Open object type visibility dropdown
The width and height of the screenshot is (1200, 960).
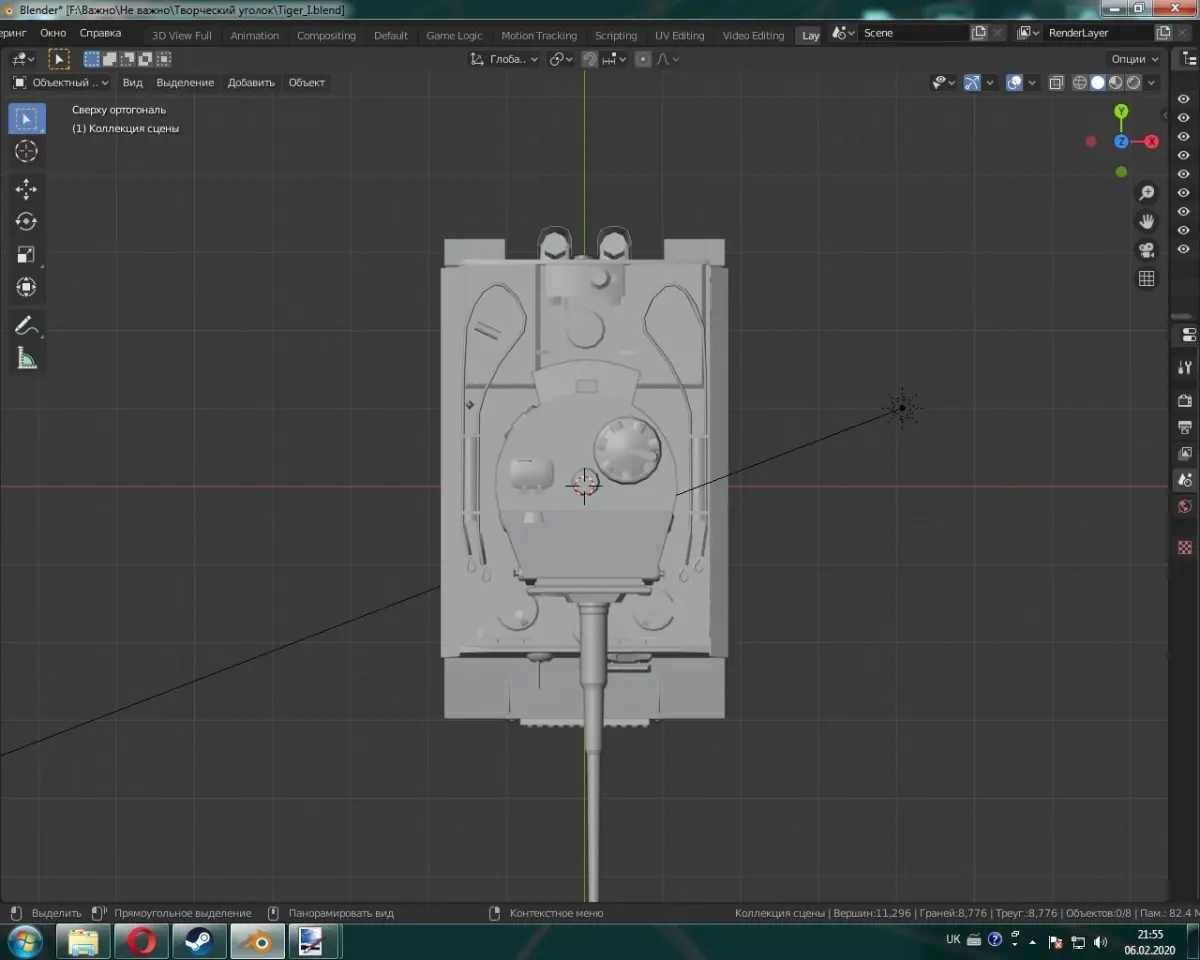(944, 83)
